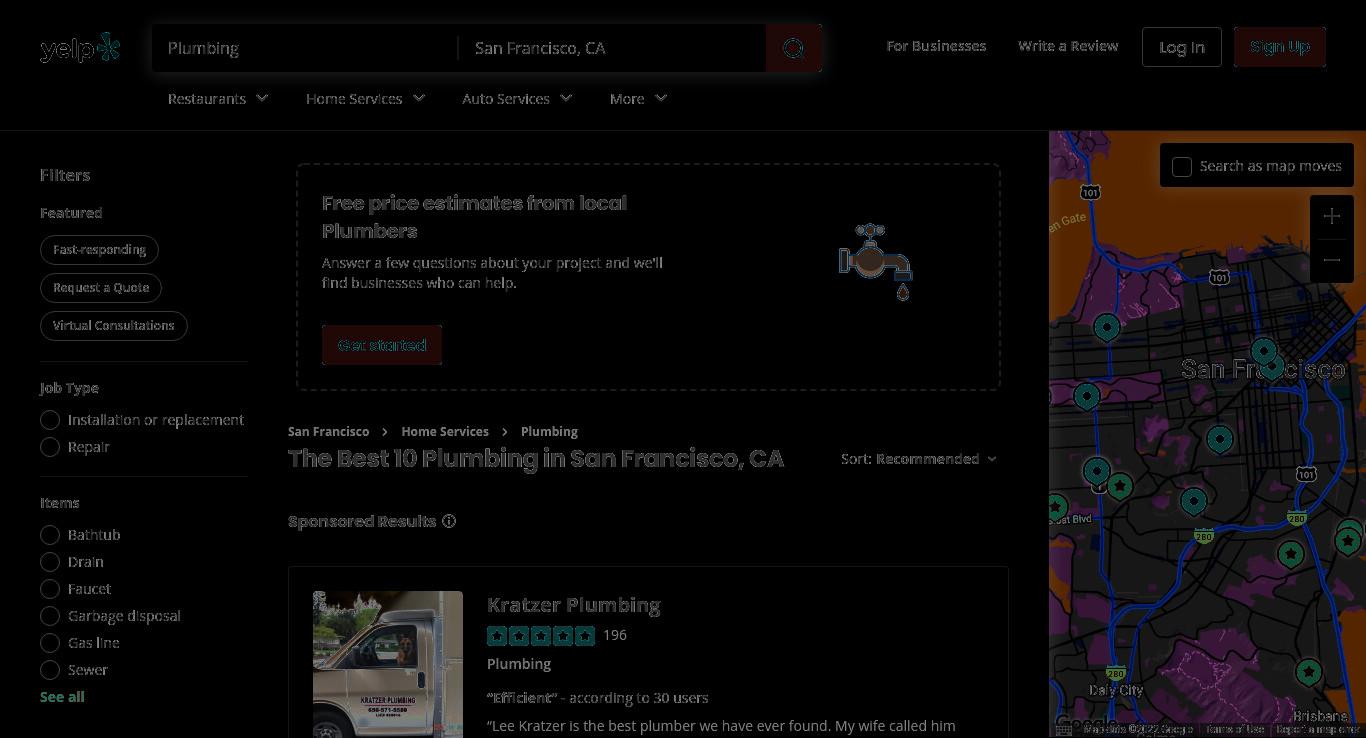Open Kratzer Plumbing truck photo

coord(388,664)
